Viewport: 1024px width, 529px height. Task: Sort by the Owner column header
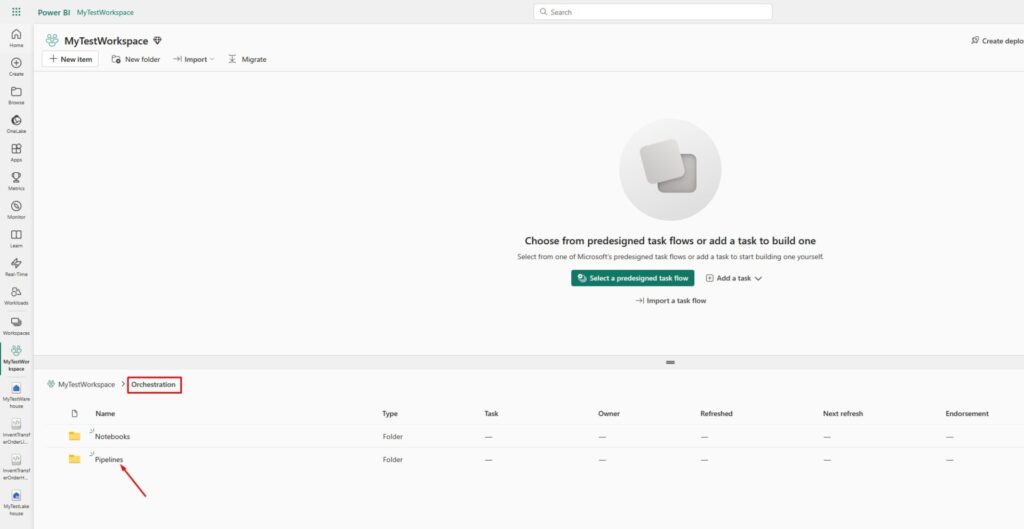[x=609, y=413]
